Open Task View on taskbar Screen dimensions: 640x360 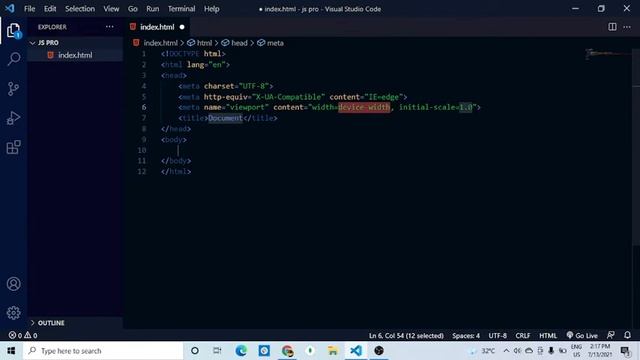[217, 351]
